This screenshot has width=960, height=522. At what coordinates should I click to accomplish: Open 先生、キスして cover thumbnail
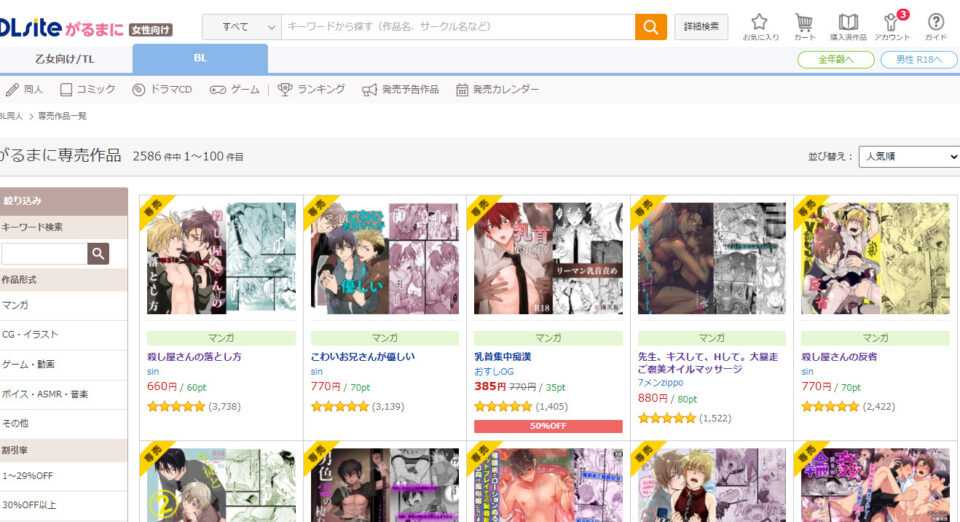pos(711,258)
